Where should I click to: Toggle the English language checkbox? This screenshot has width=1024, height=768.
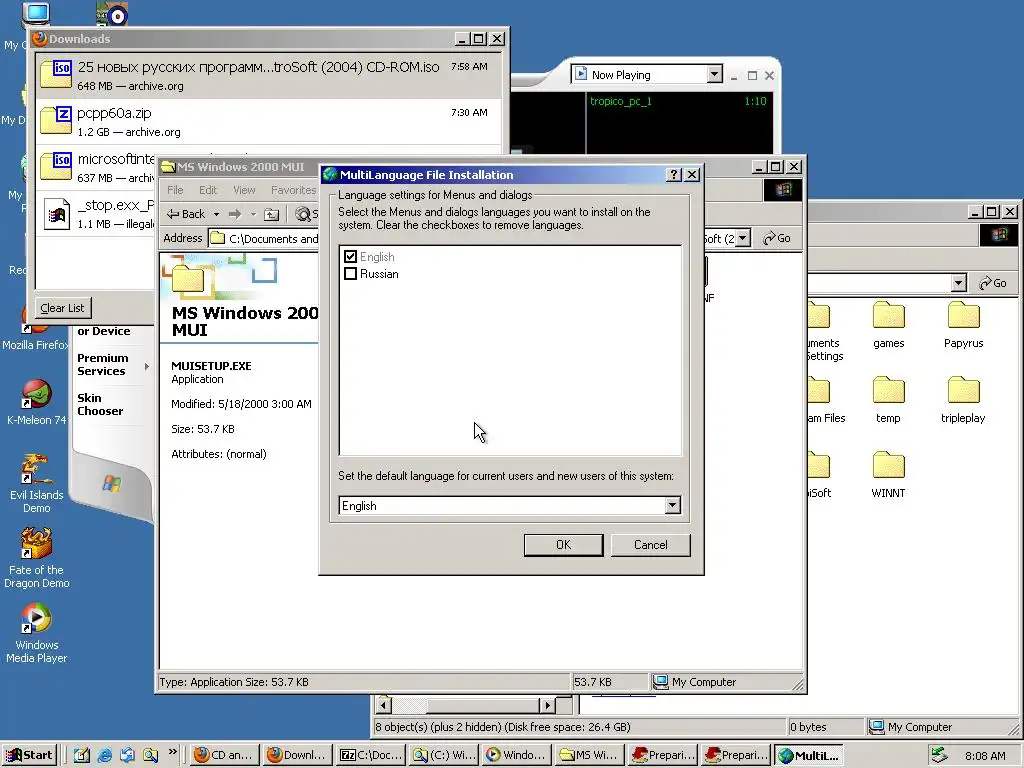(x=350, y=257)
